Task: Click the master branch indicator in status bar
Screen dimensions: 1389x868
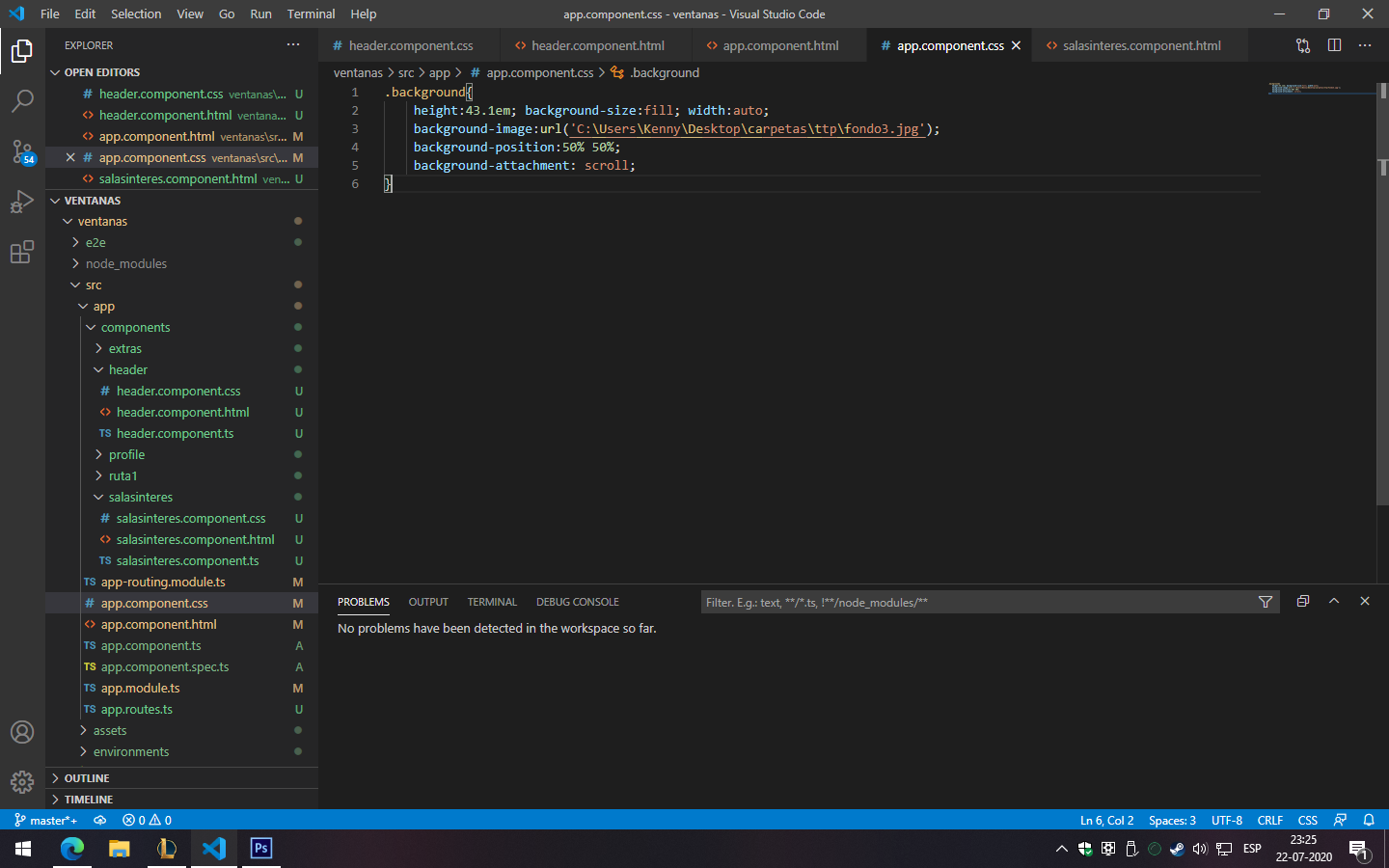Action: [x=45, y=820]
